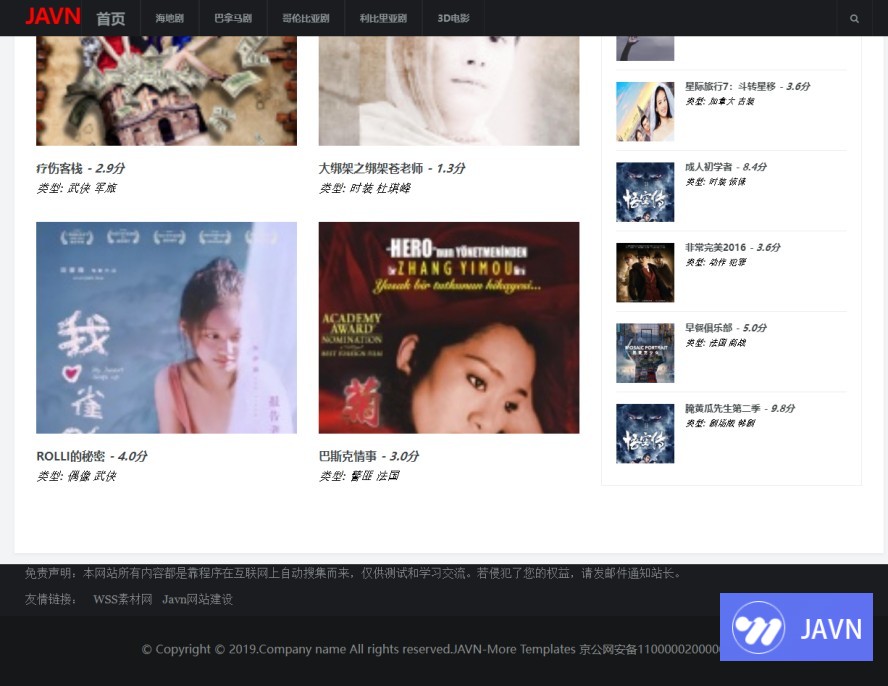Screen dimensions: 888x686
Task: Open sidebar thumbnail for 非常完美2016
Action: pyautogui.click(x=645, y=272)
